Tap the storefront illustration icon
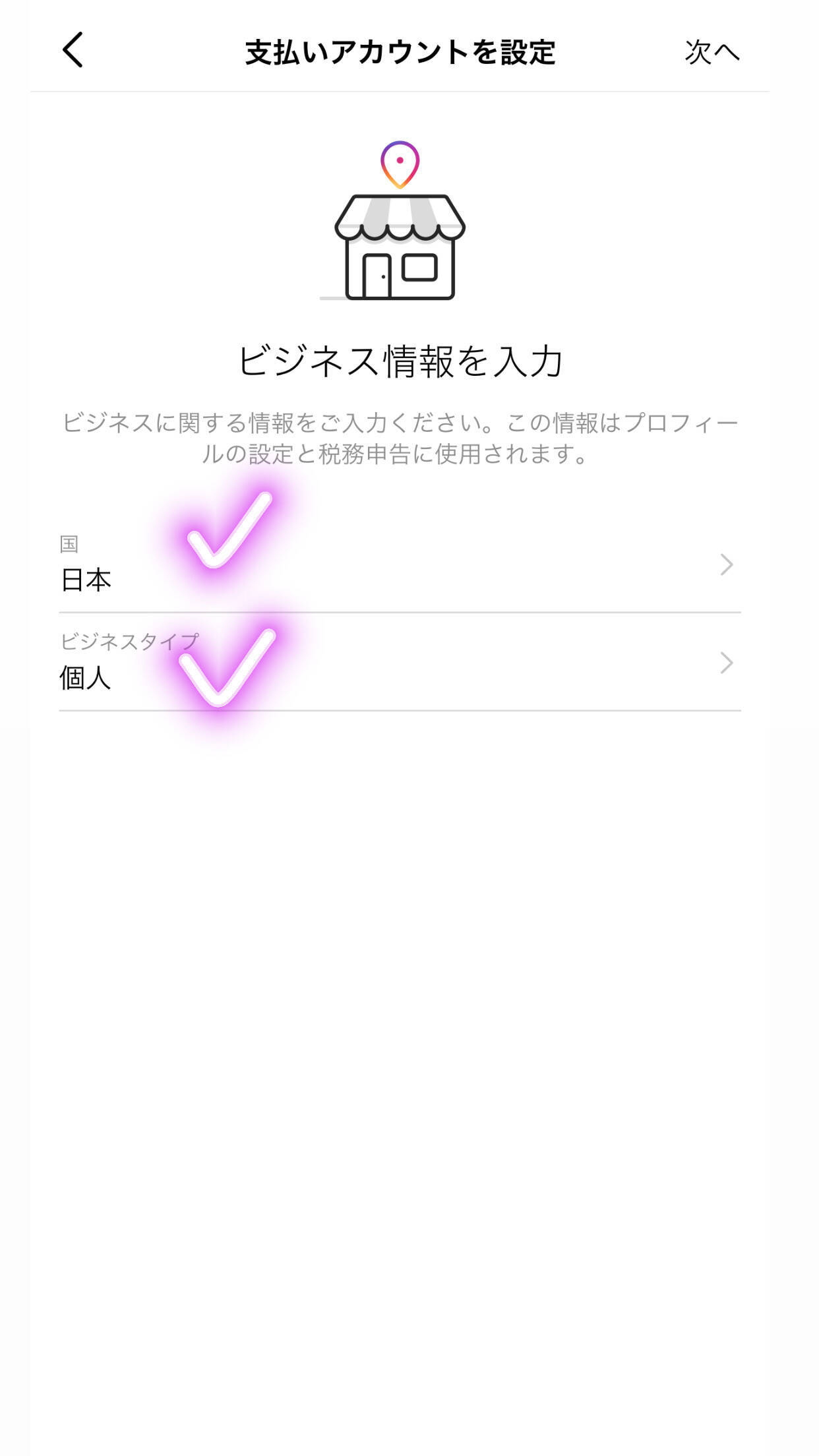Viewport: 819px width, 1456px height. (400, 247)
